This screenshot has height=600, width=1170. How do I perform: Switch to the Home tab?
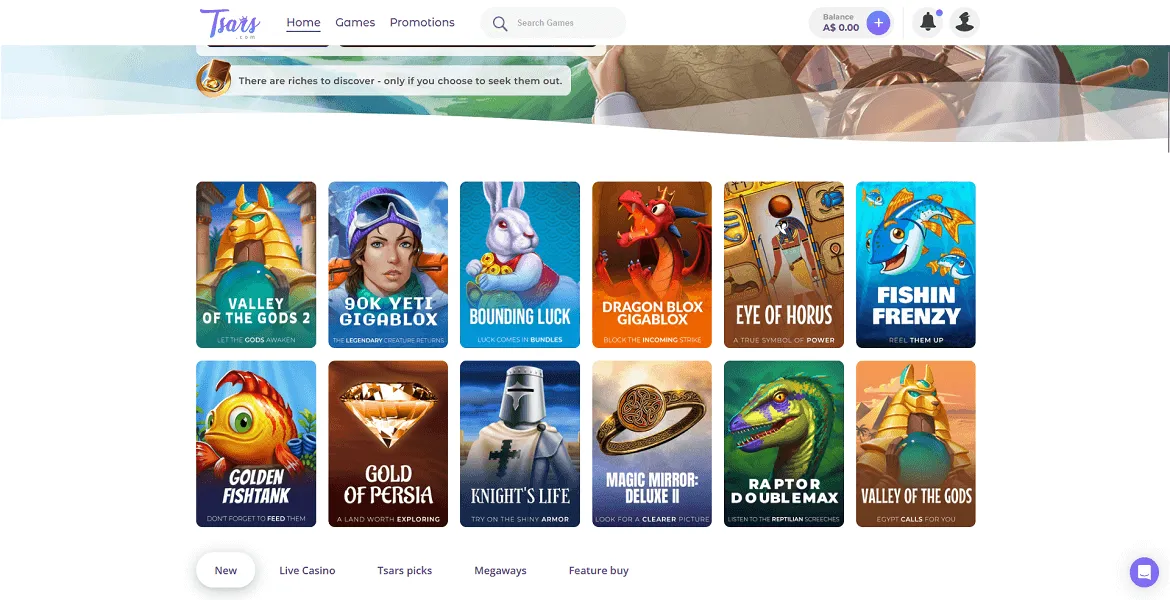point(303,22)
